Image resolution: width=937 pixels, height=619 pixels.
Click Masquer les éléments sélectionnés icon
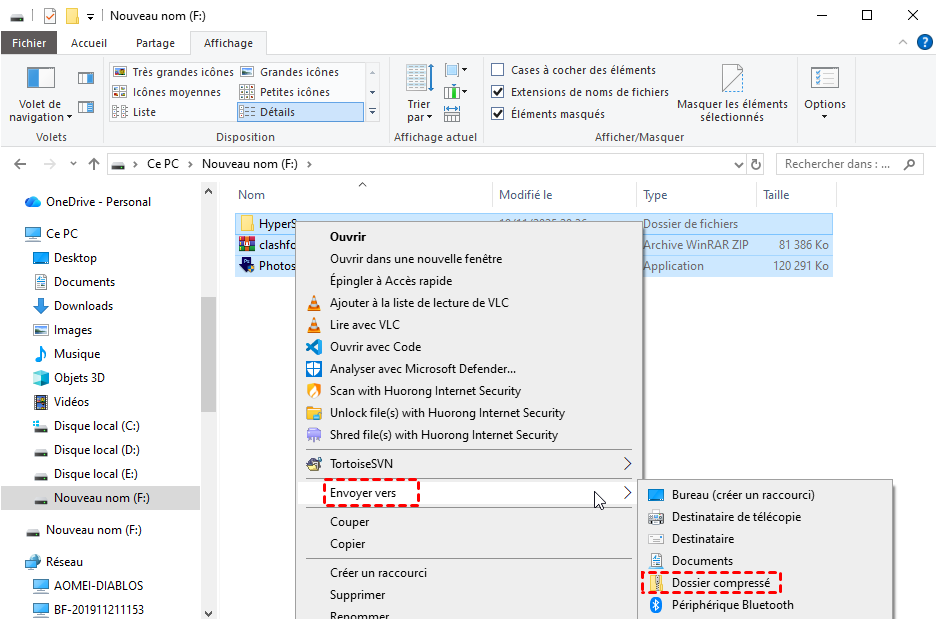tap(732, 80)
